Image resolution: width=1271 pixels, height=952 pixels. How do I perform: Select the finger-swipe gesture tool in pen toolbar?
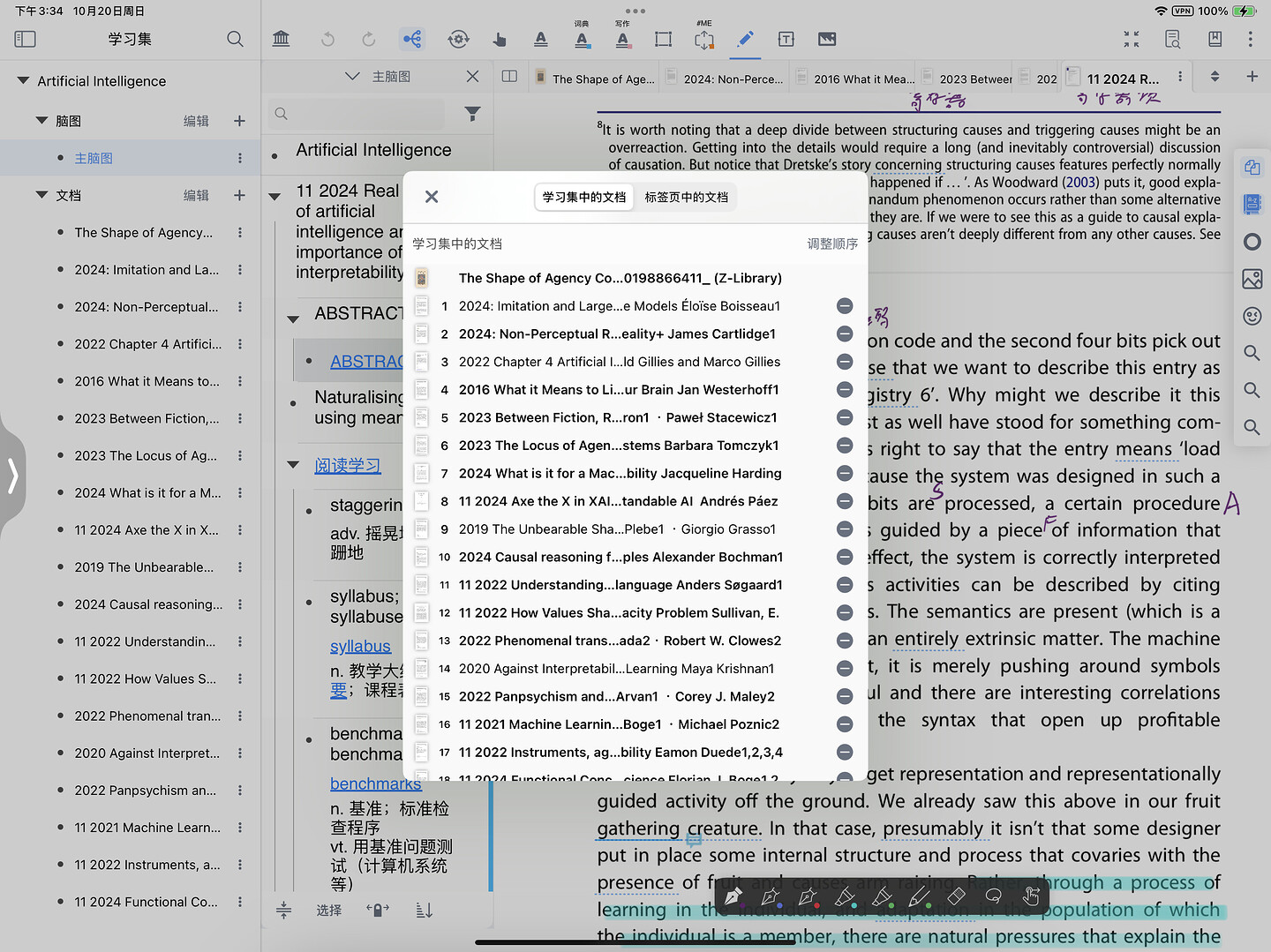point(1030,896)
